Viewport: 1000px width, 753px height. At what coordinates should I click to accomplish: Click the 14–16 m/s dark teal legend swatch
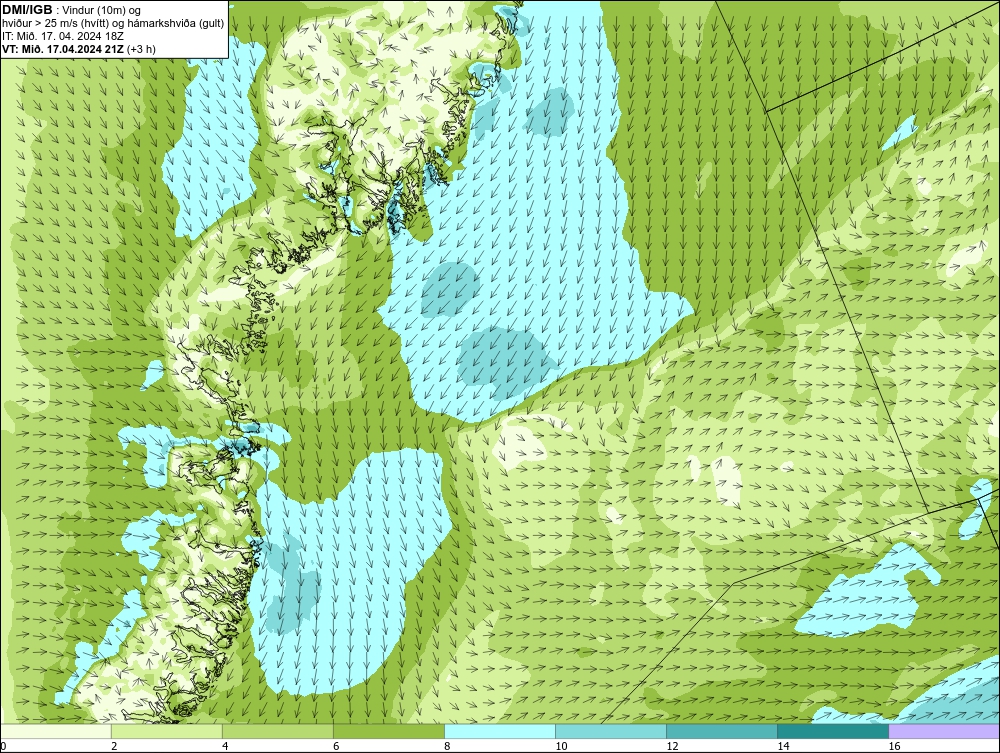click(x=833, y=731)
